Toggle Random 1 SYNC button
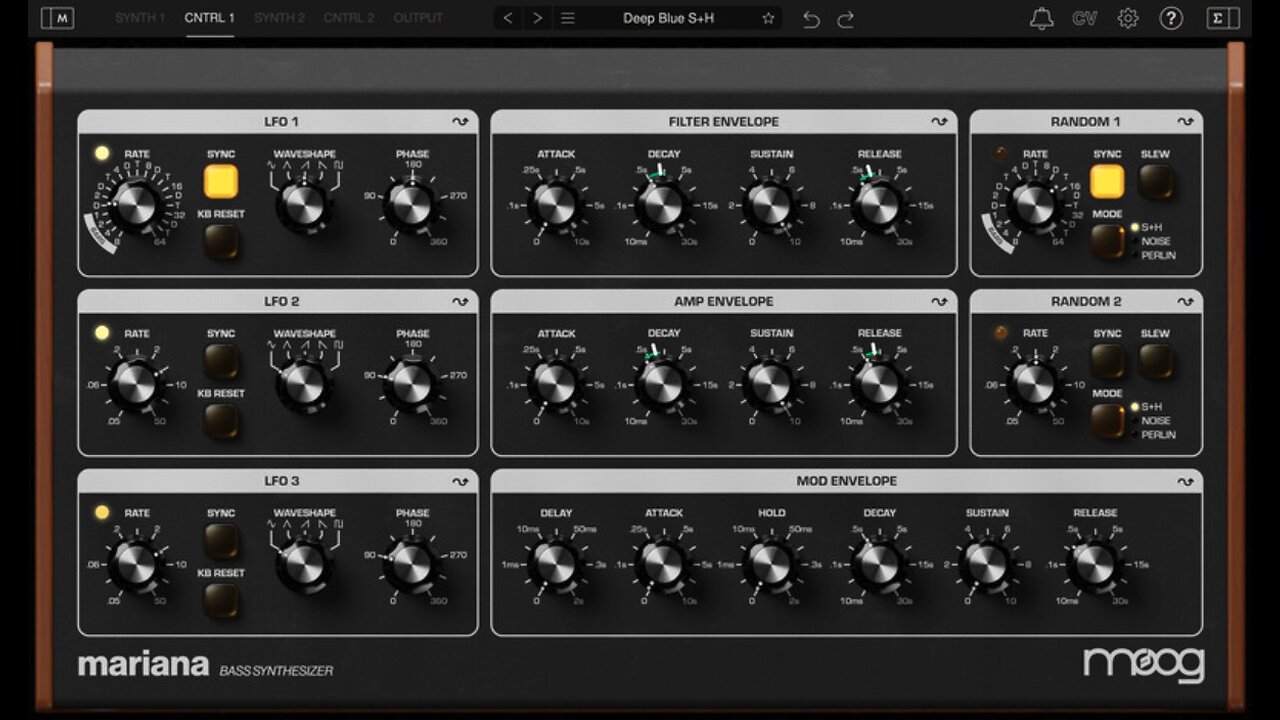Screen dimensions: 1280x720 [1107, 181]
